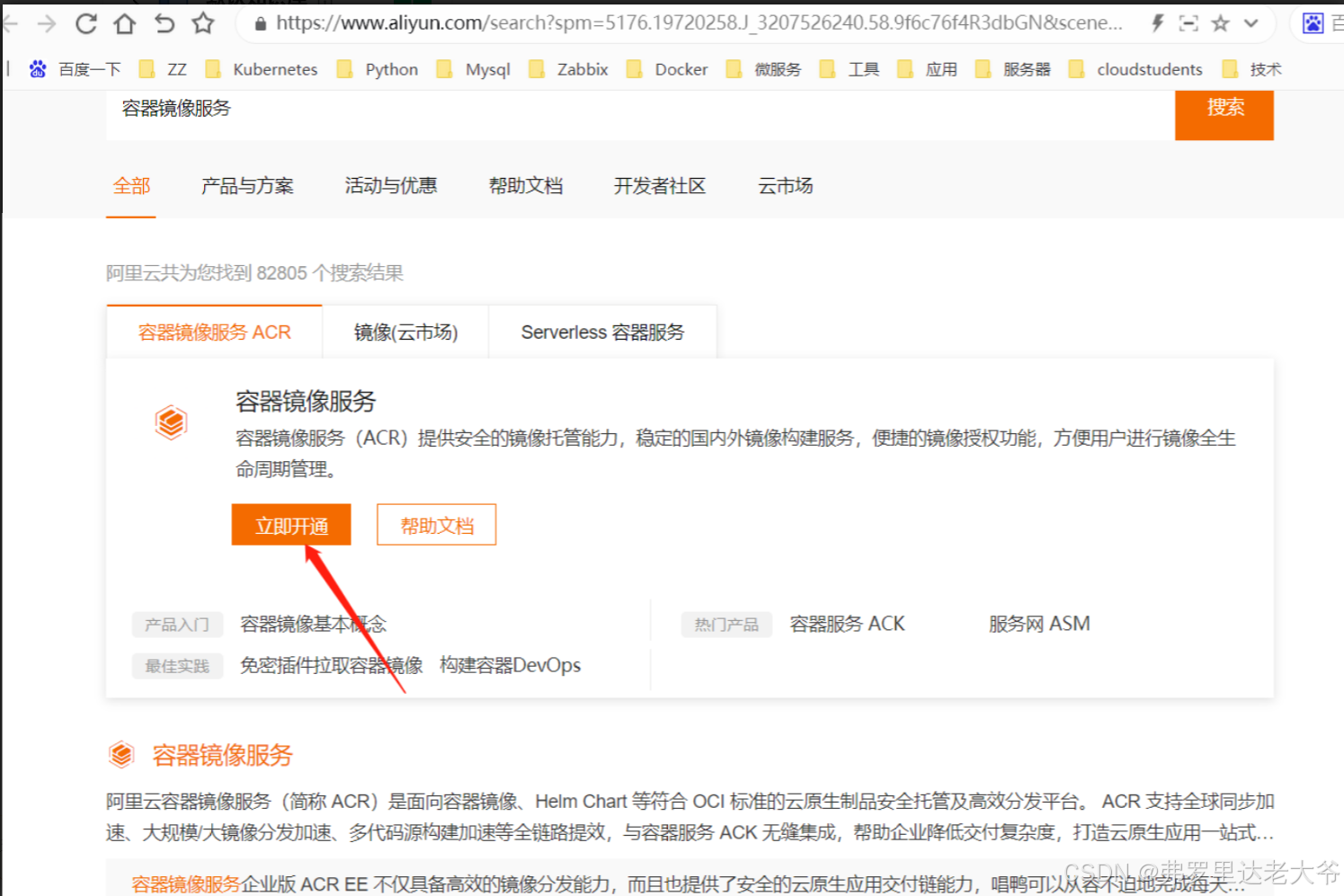Click the 立即开通 button
The height and width of the screenshot is (896, 1344).
coord(291,525)
